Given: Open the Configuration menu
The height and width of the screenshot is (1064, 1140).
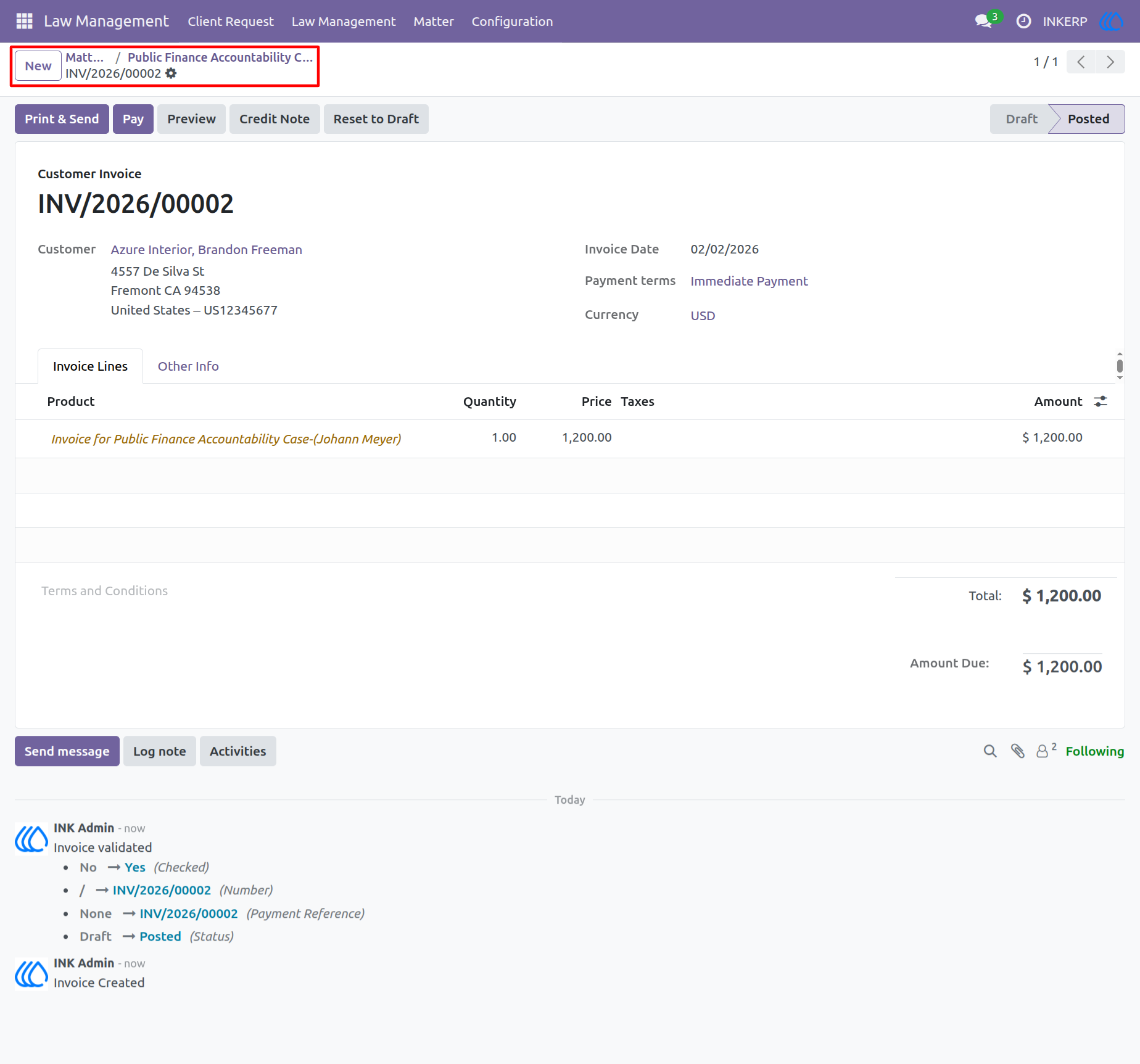Looking at the screenshot, I should tap(512, 21).
